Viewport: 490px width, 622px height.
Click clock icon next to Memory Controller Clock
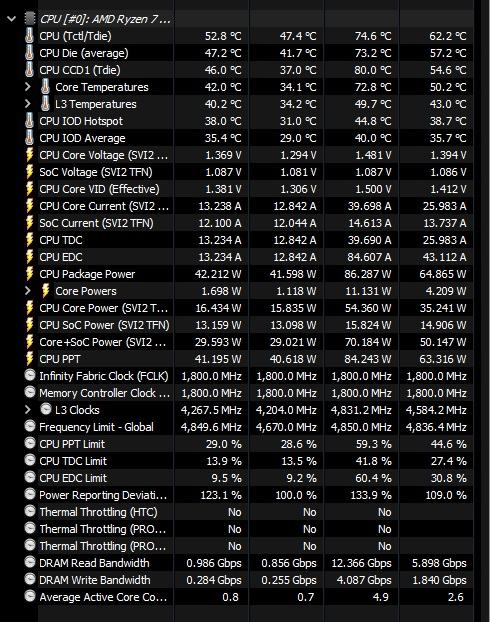click(x=30, y=392)
